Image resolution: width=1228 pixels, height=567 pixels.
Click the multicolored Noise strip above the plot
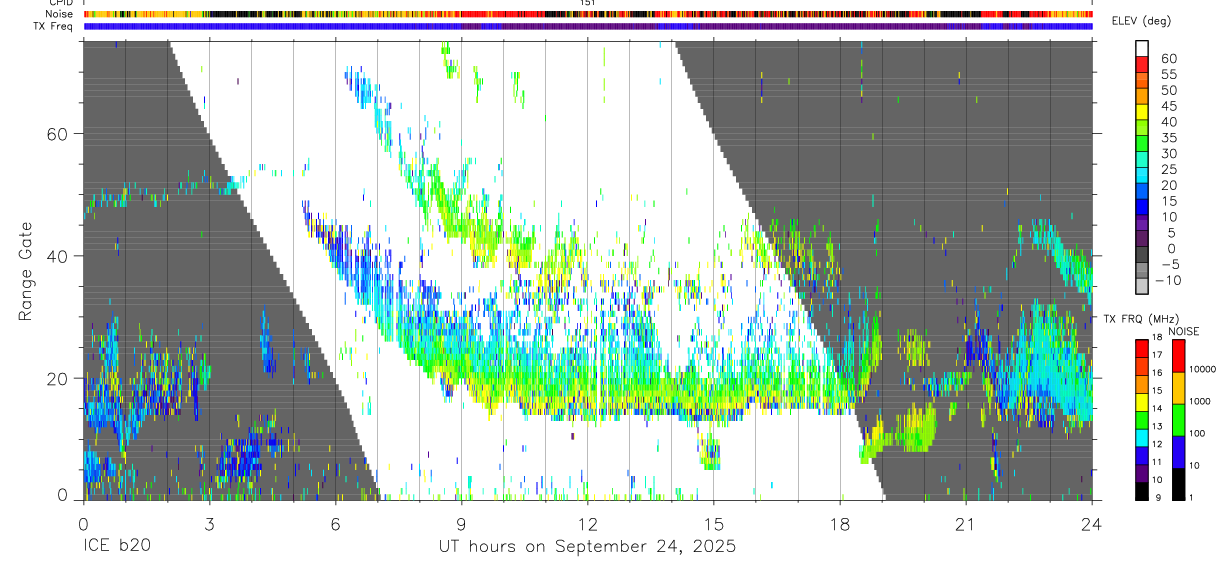(587, 14)
